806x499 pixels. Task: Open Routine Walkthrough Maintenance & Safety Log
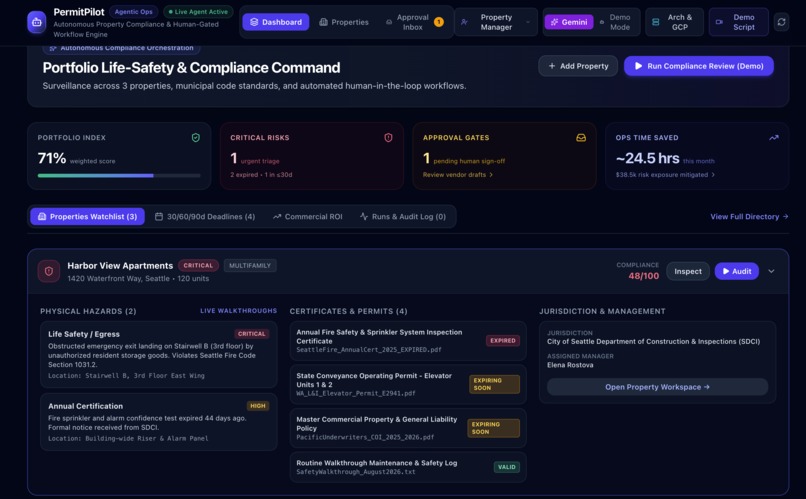click(408, 467)
